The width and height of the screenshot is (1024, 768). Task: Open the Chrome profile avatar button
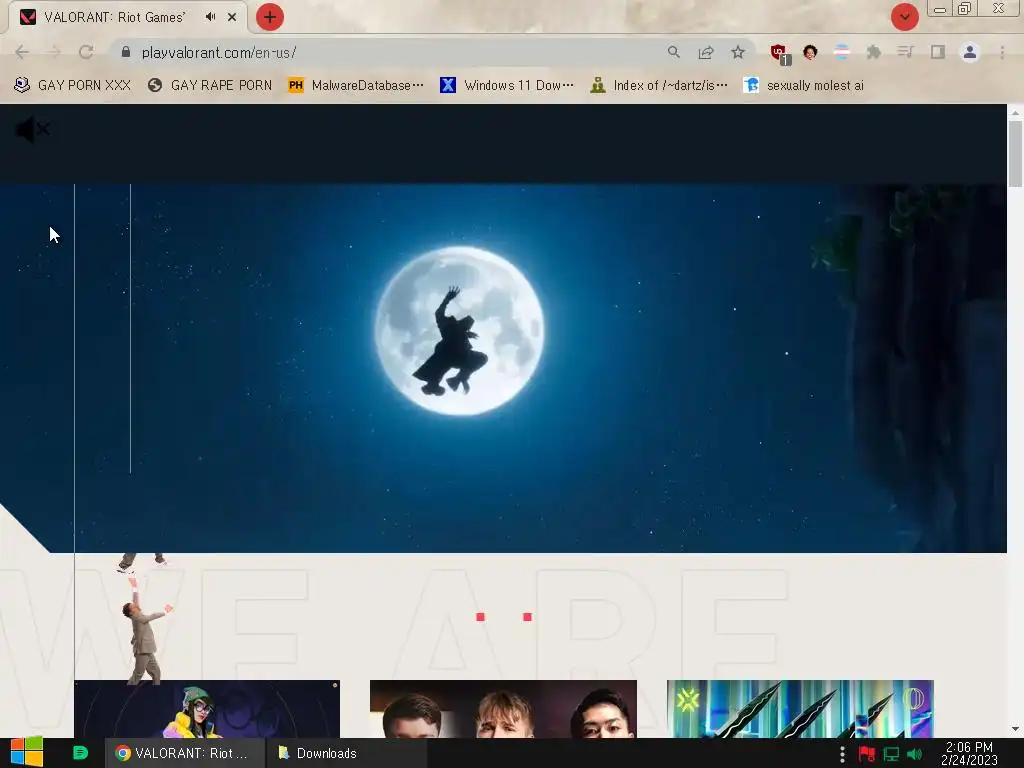tap(970, 52)
